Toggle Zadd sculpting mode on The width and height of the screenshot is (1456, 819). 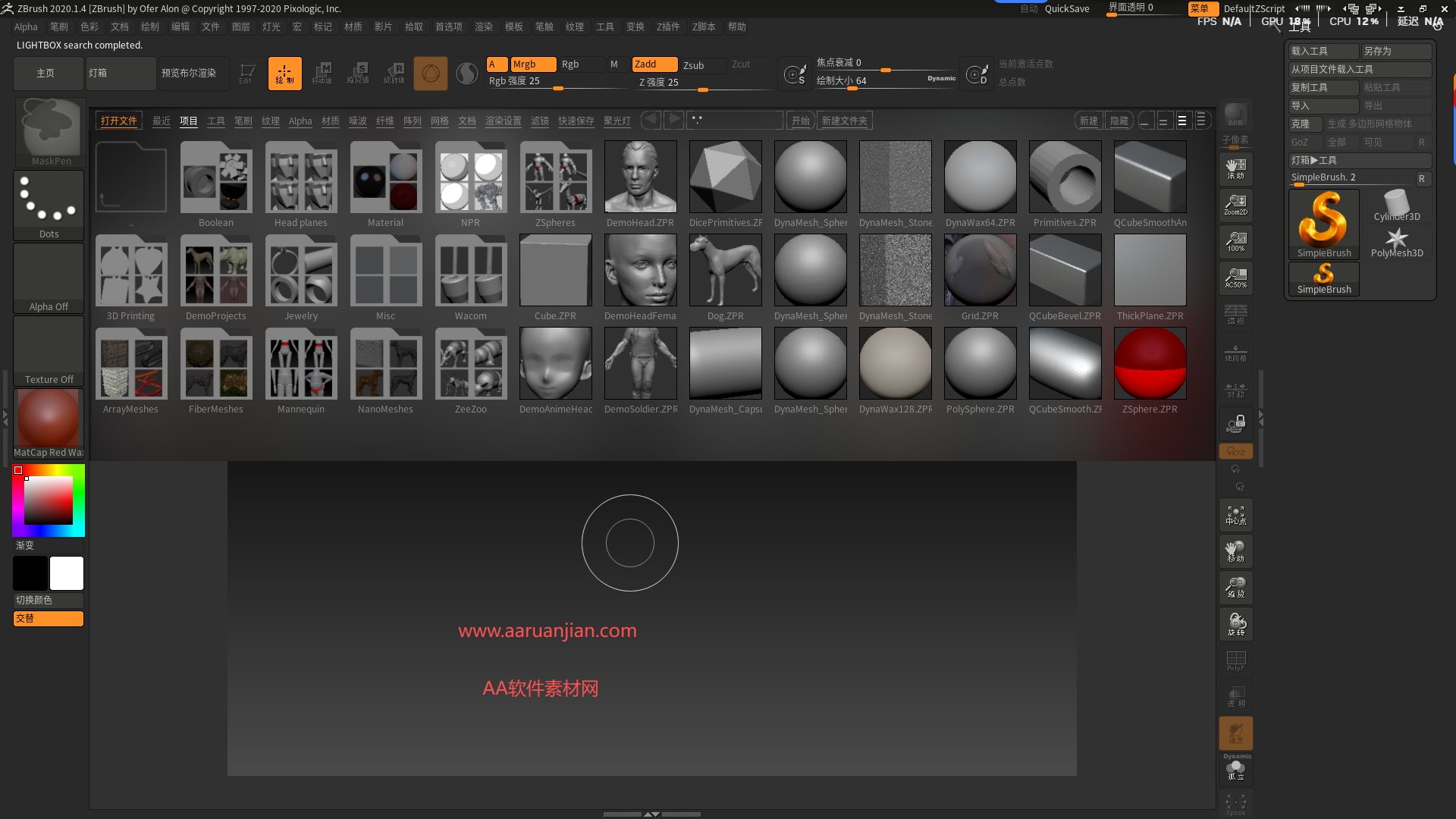coord(654,64)
